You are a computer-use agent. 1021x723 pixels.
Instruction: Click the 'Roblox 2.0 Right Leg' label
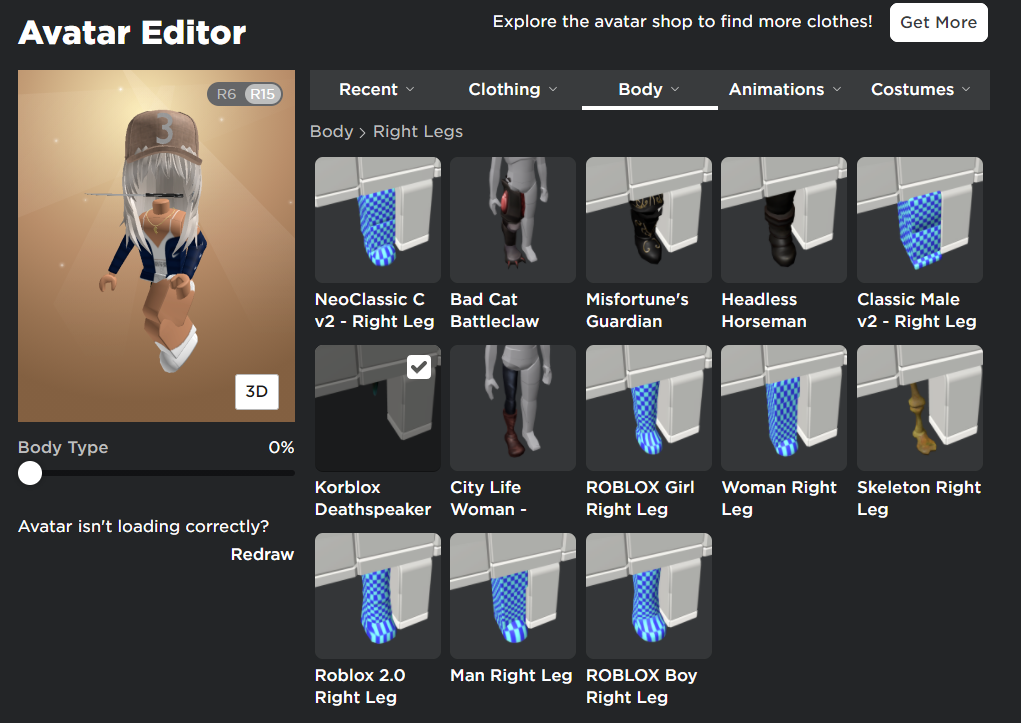360,687
